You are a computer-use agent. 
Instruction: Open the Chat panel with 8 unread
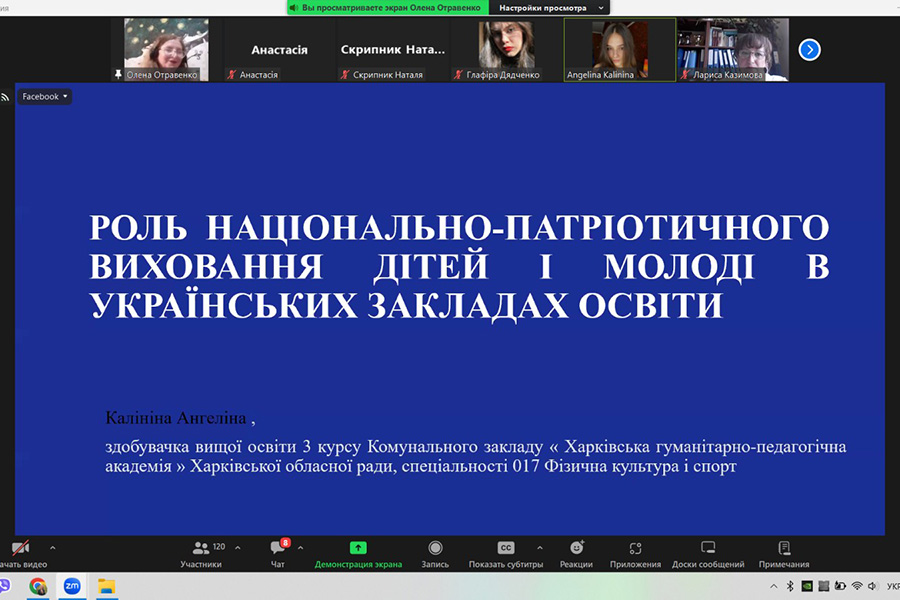[277, 553]
